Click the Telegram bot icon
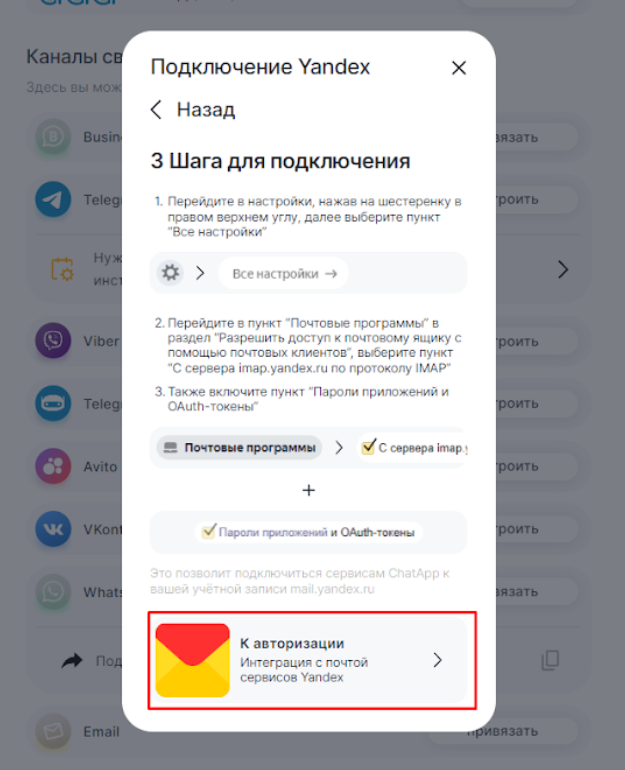The height and width of the screenshot is (770, 625). (x=53, y=403)
